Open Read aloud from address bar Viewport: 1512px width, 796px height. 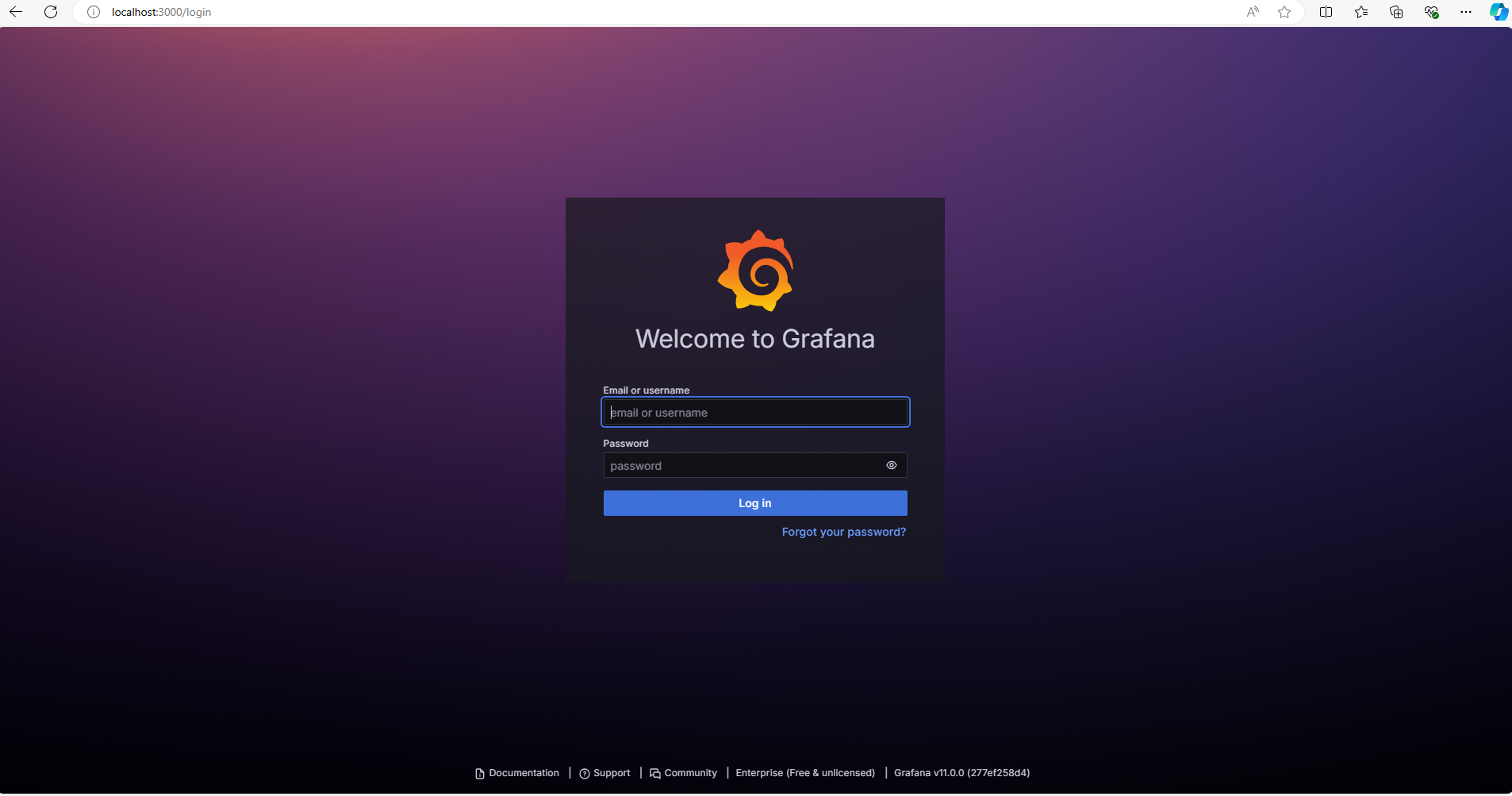pos(1253,12)
